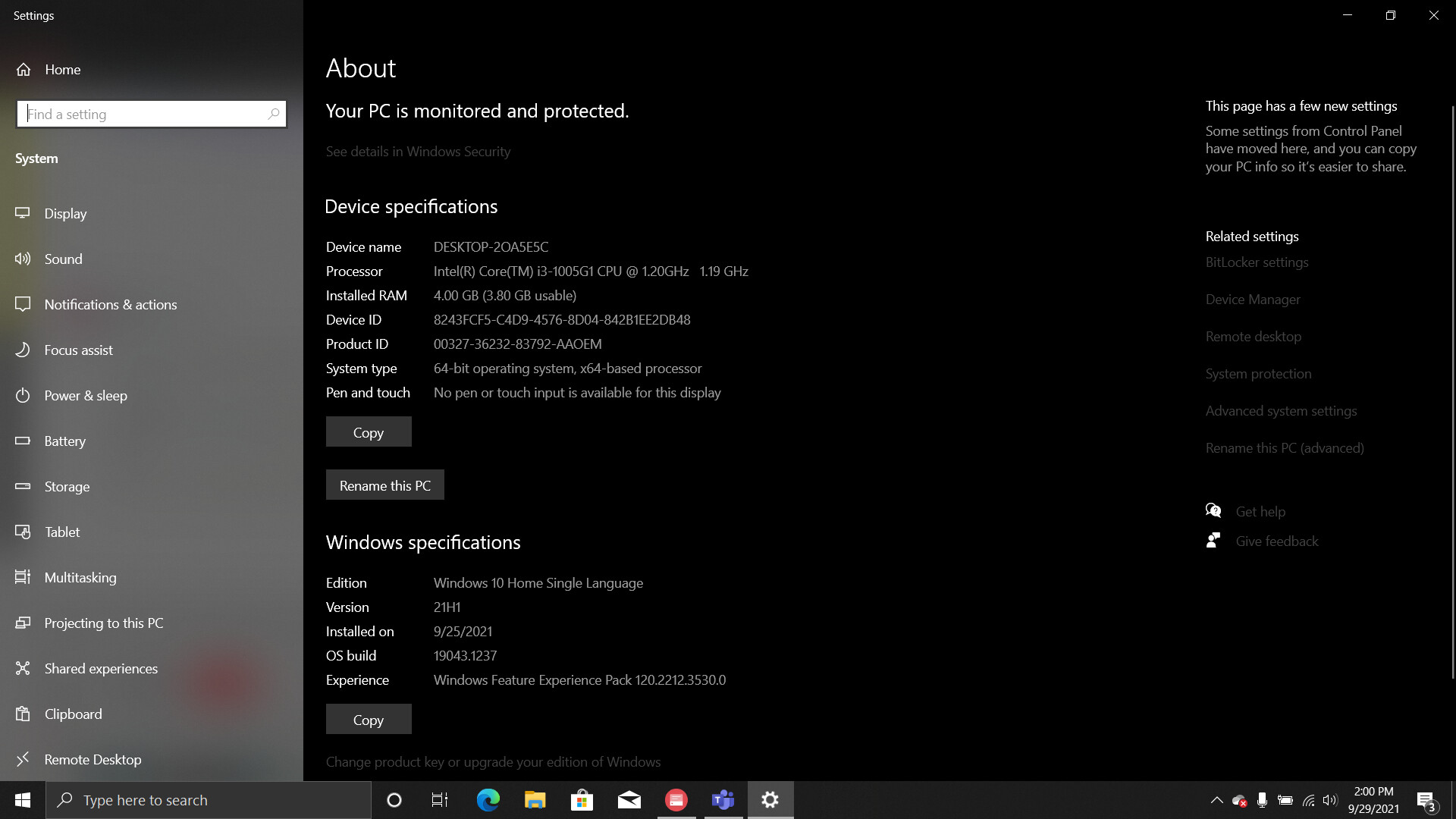Select the Power & sleep icon
The height and width of the screenshot is (819, 1456).
point(23,395)
